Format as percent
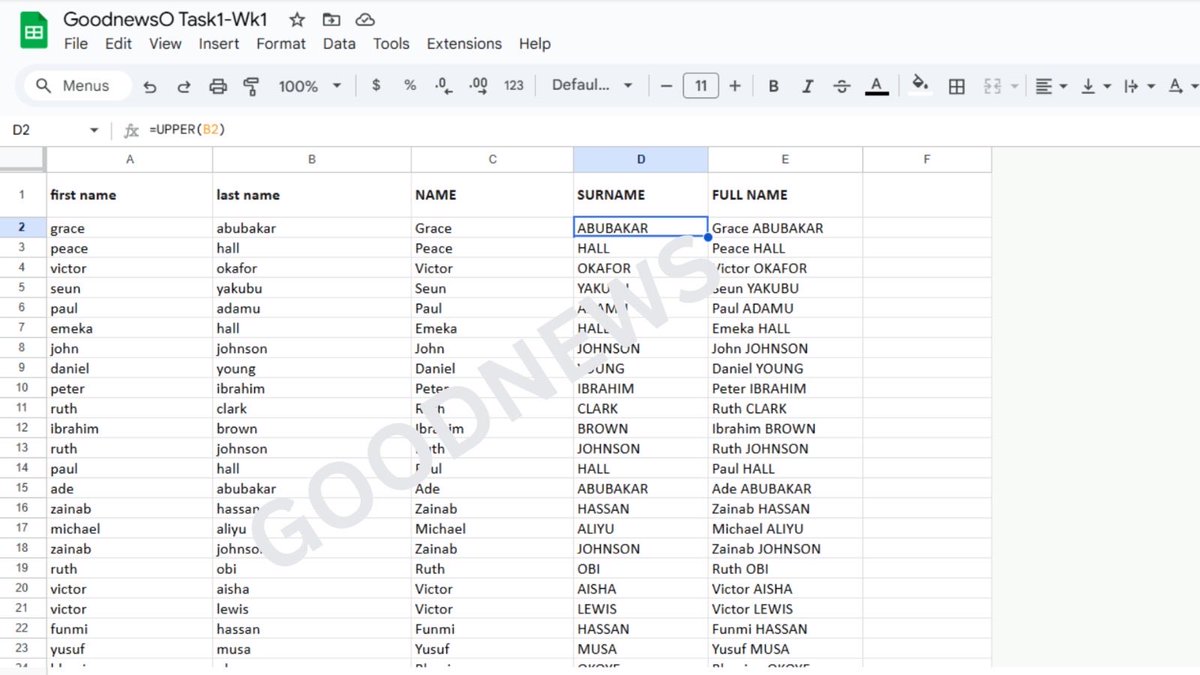 tap(410, 86)
